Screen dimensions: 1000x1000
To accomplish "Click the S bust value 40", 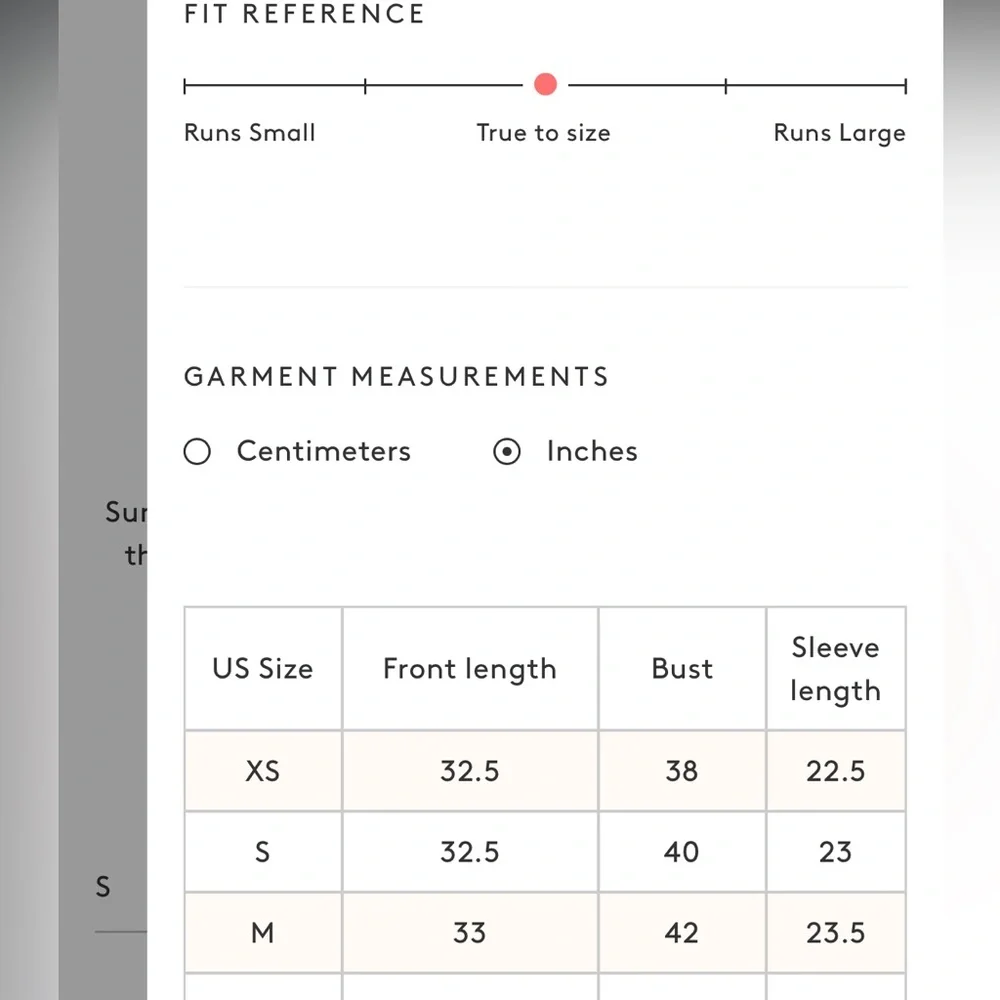I will (681, 852).
